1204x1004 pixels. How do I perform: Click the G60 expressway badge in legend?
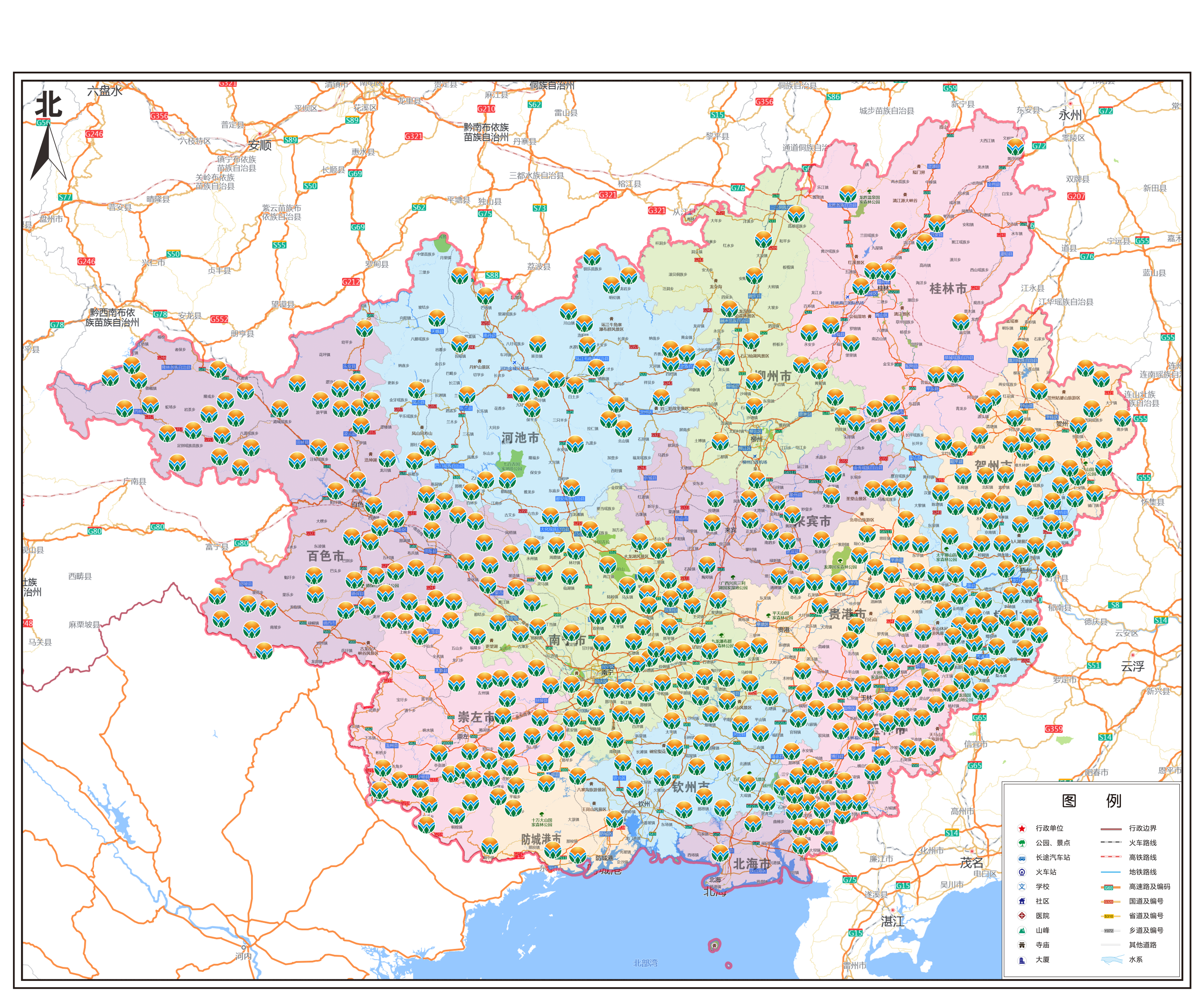pyautogui.click(x=1109, y=887)
